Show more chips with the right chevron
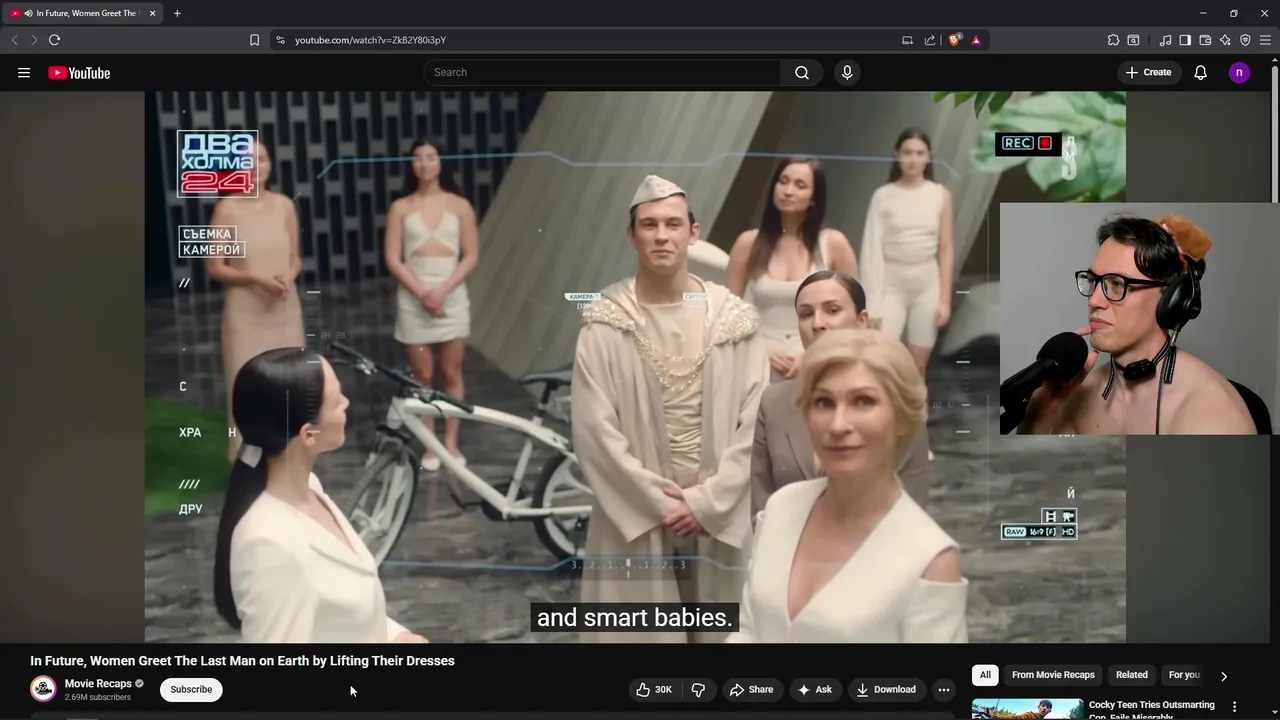1280x720 pixels. 1223,676
